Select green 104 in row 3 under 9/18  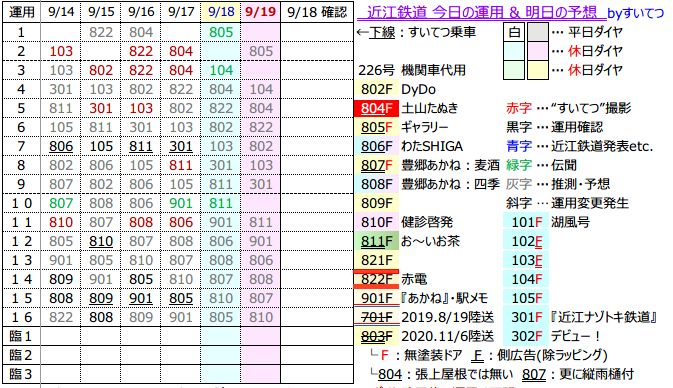pos(221,70)
